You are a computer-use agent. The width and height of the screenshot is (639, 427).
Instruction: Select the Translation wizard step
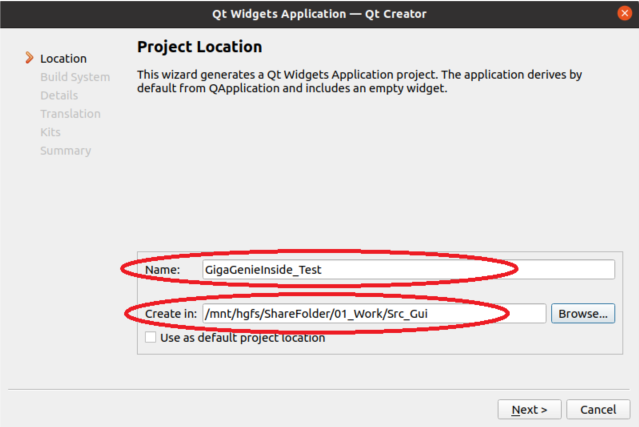click(x=70, y=114)
